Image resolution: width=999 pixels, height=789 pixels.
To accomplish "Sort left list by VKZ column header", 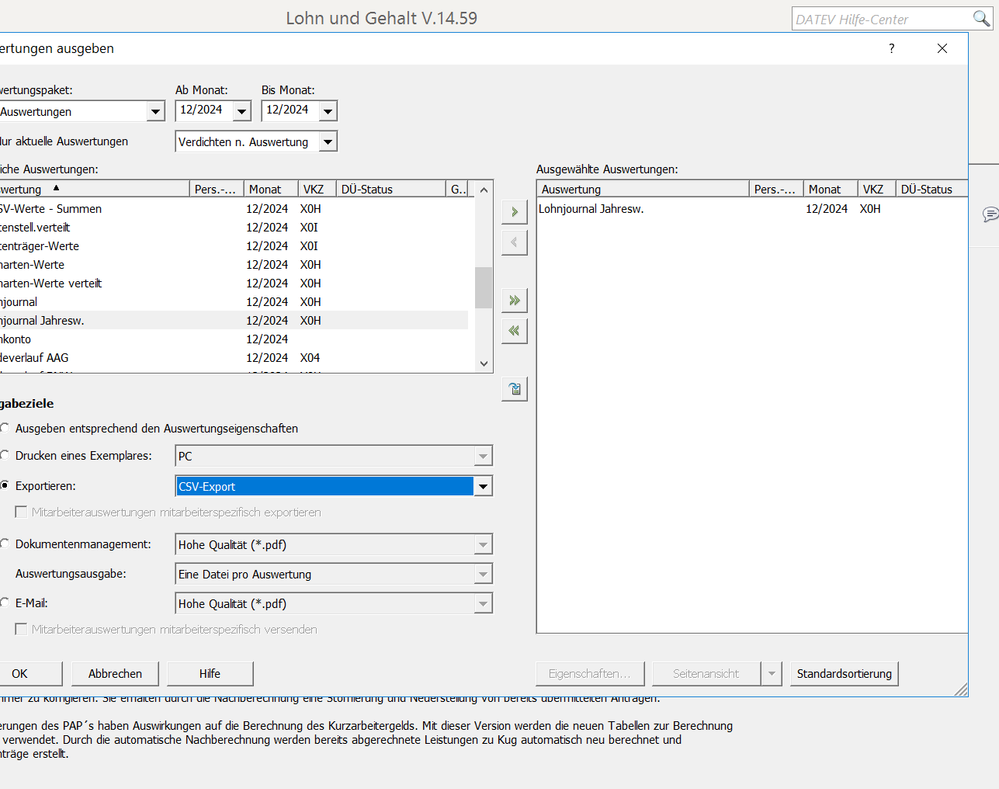I will (317, 189).
